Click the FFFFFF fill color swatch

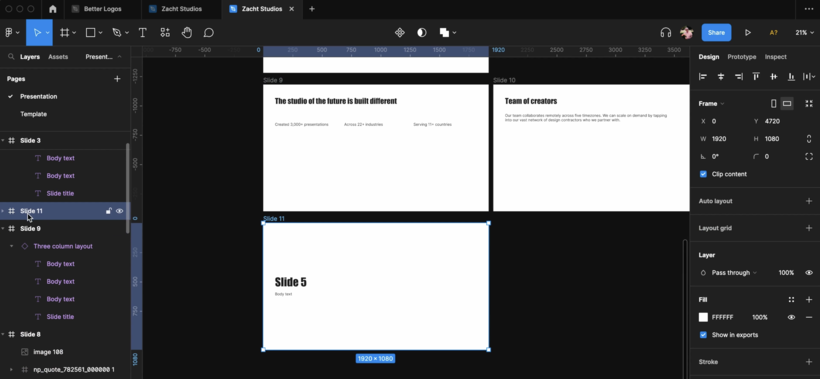pos(703,317)
